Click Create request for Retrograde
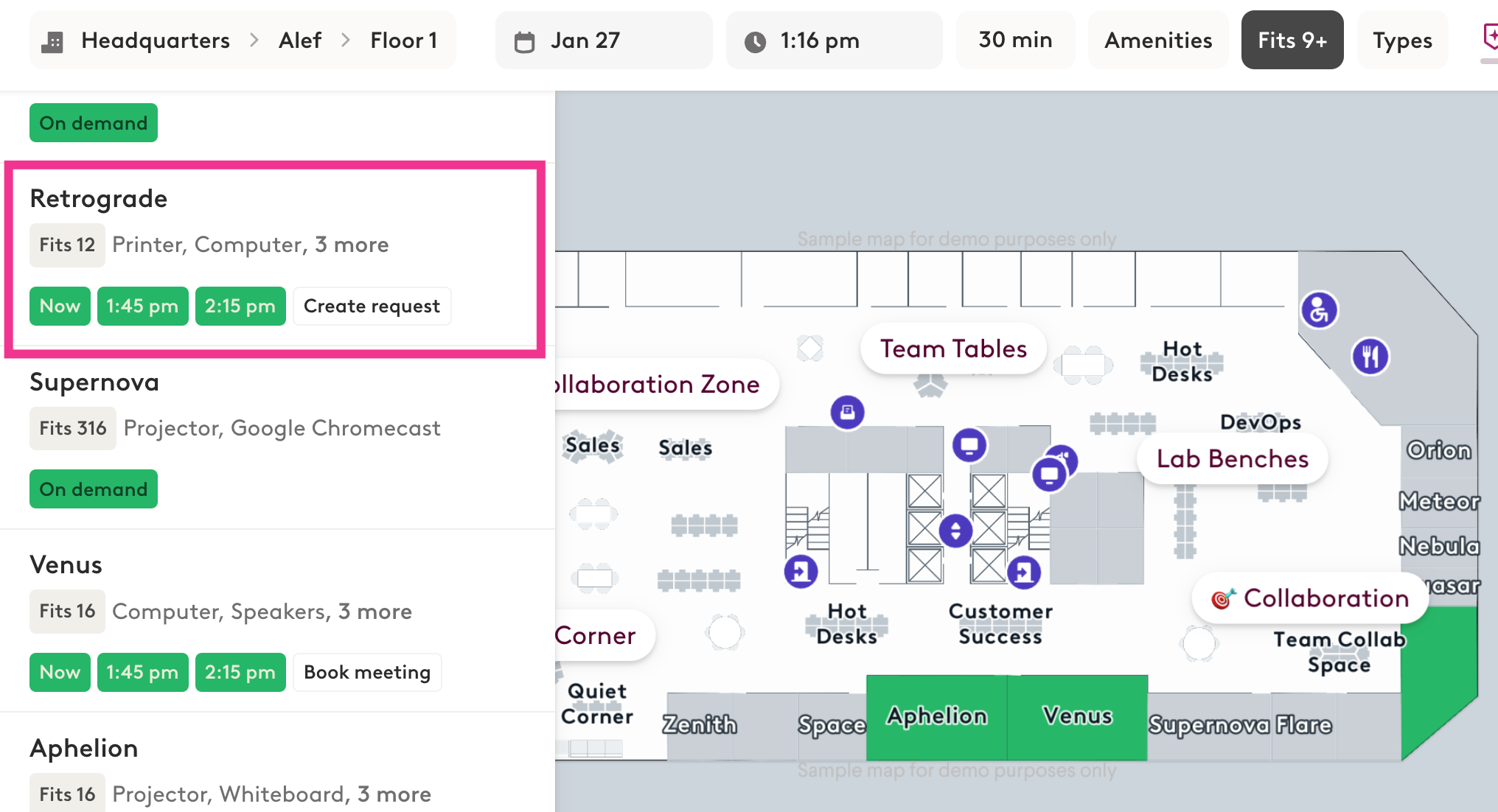Viewport: 1498px width, 812px height. click(372, 306)
